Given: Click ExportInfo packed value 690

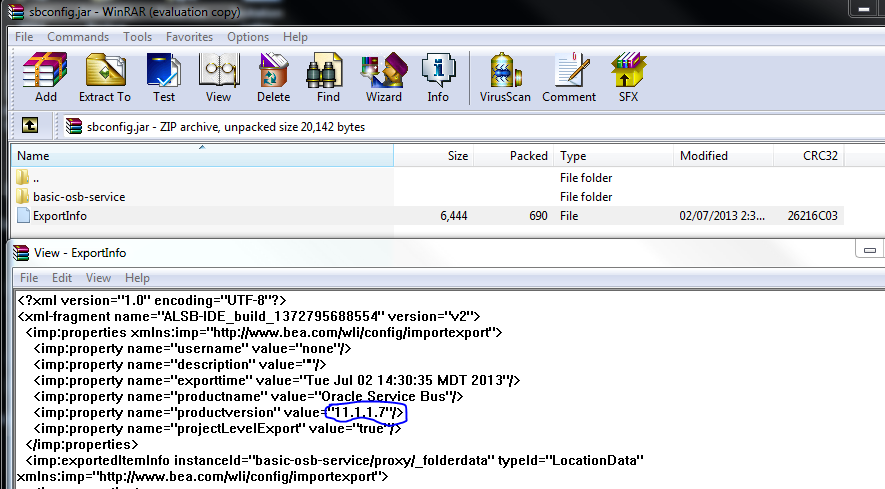Looking at the screenshot, I should click(538, 216).
